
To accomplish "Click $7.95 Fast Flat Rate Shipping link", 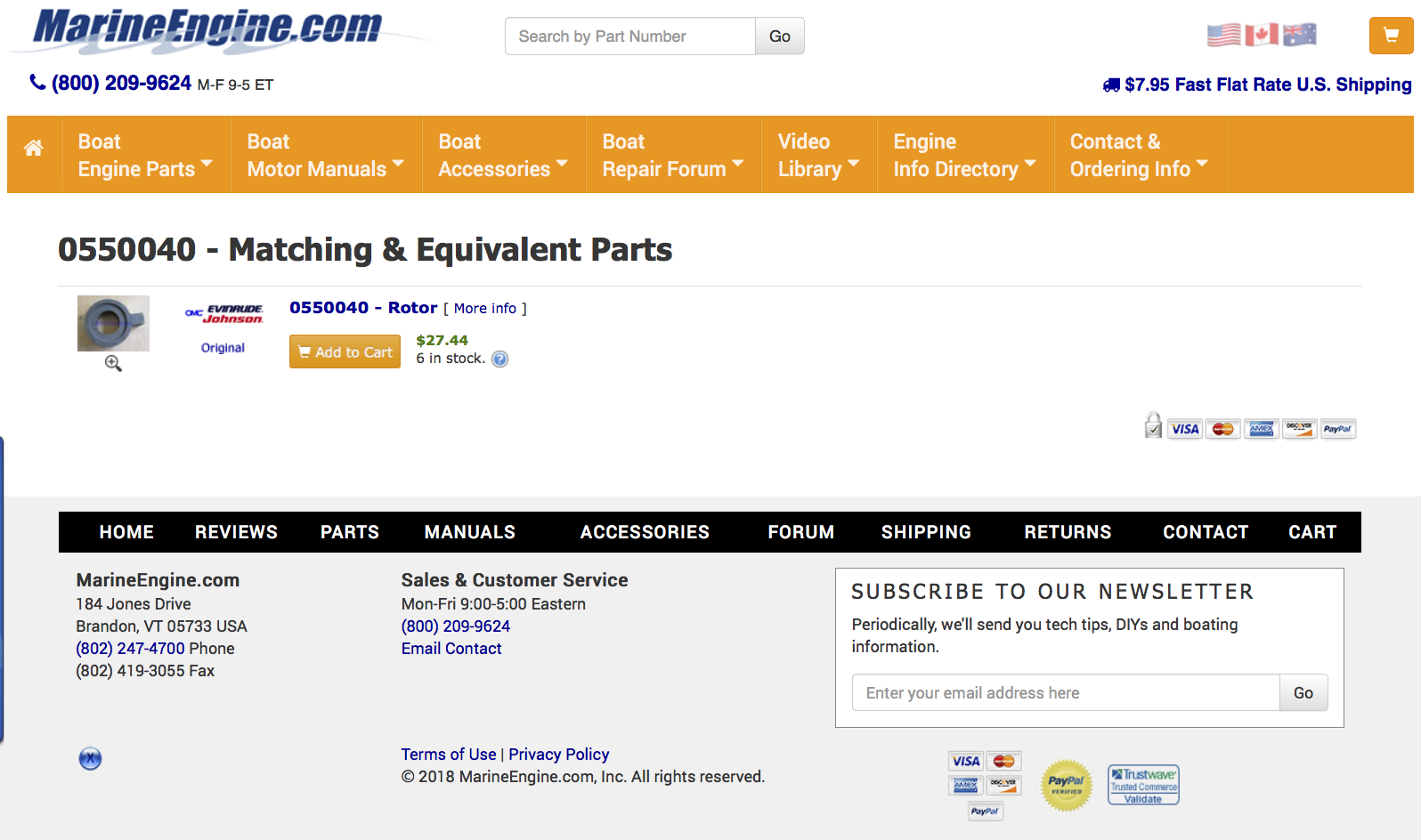I will [x=1268, y=85].
